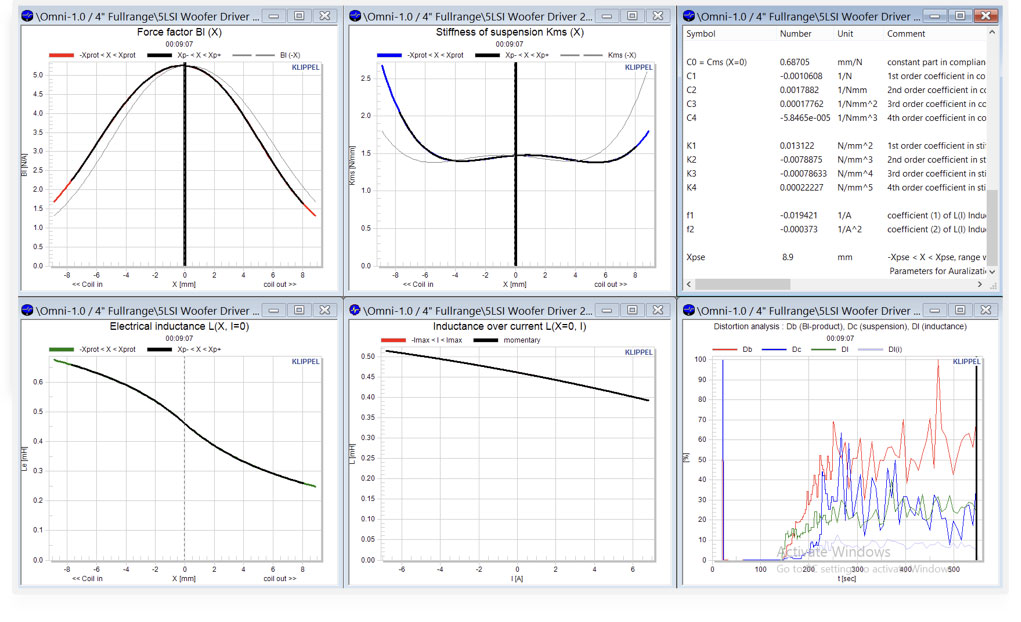
Task: Click the Force factor Bl window title icon
Action: 27,17
